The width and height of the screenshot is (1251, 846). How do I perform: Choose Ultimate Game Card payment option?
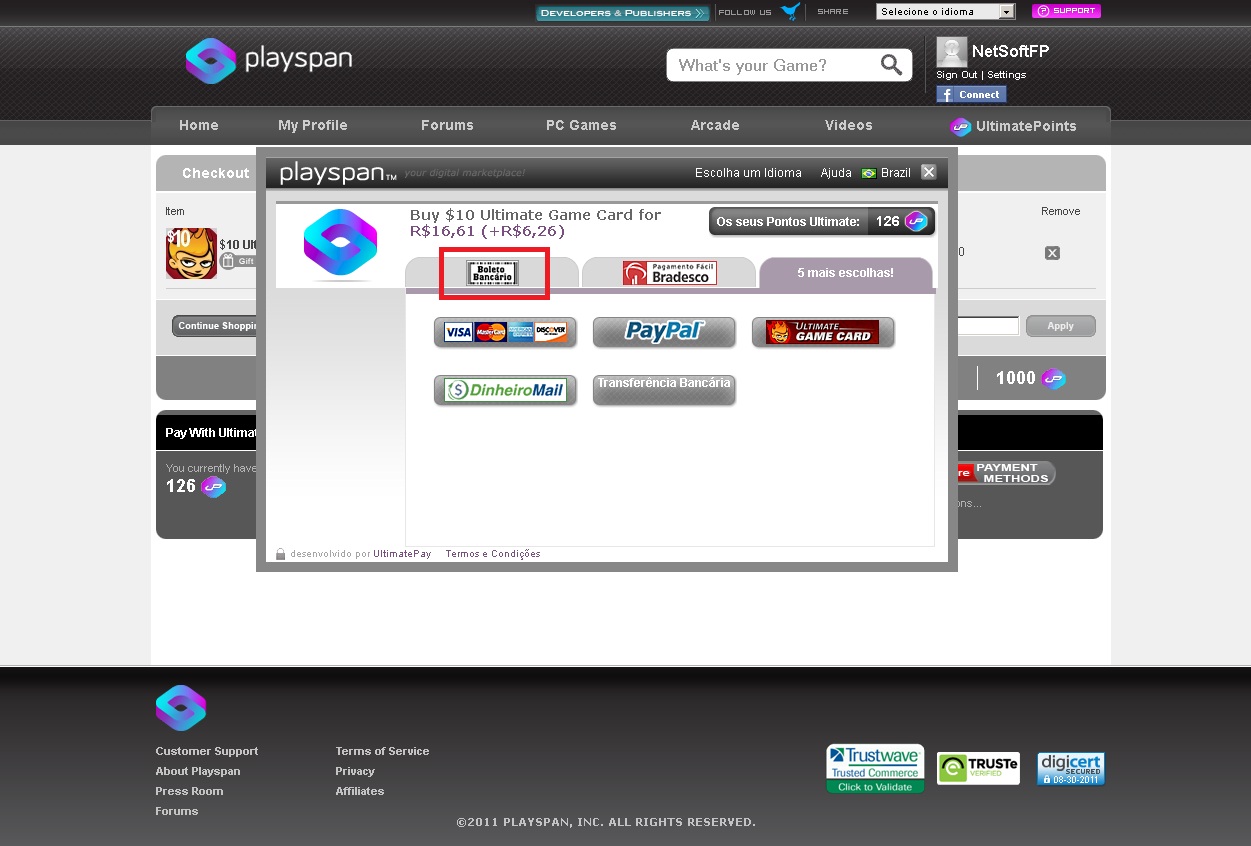pos(823,332)
